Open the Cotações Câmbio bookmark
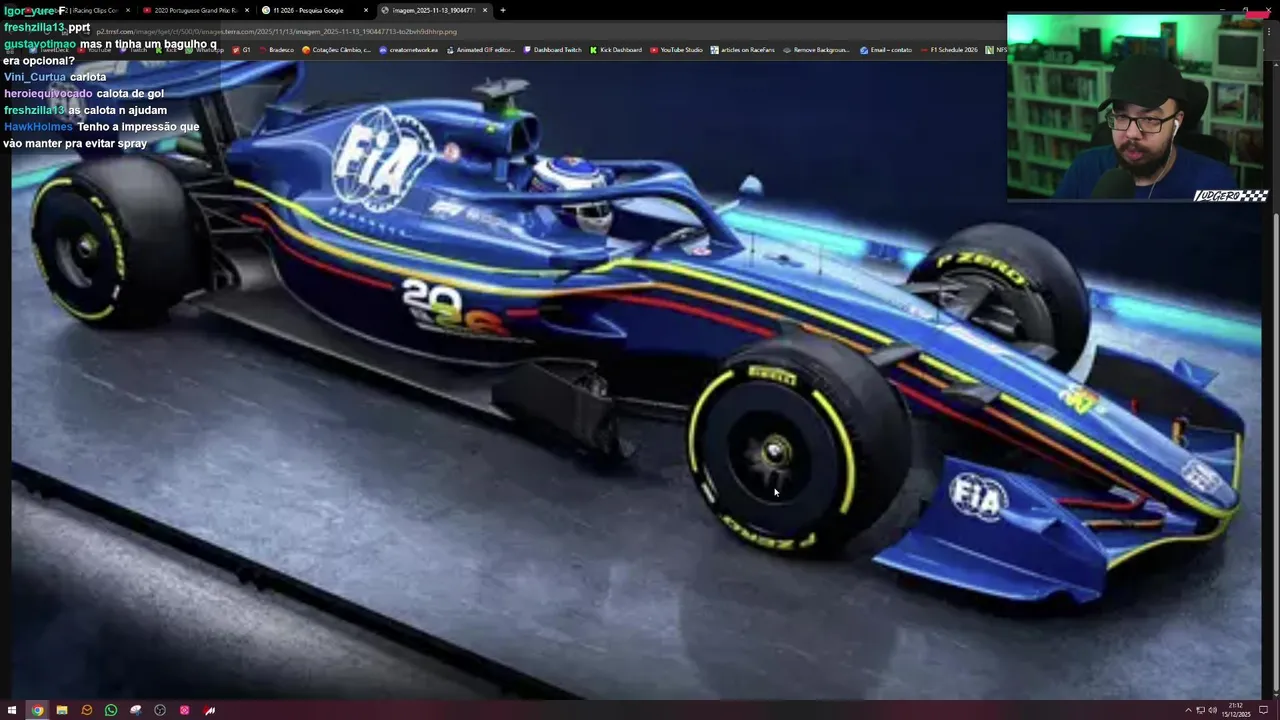Image resolution: width=1280 pixels, height=720 pixels. tap(337, 50)
